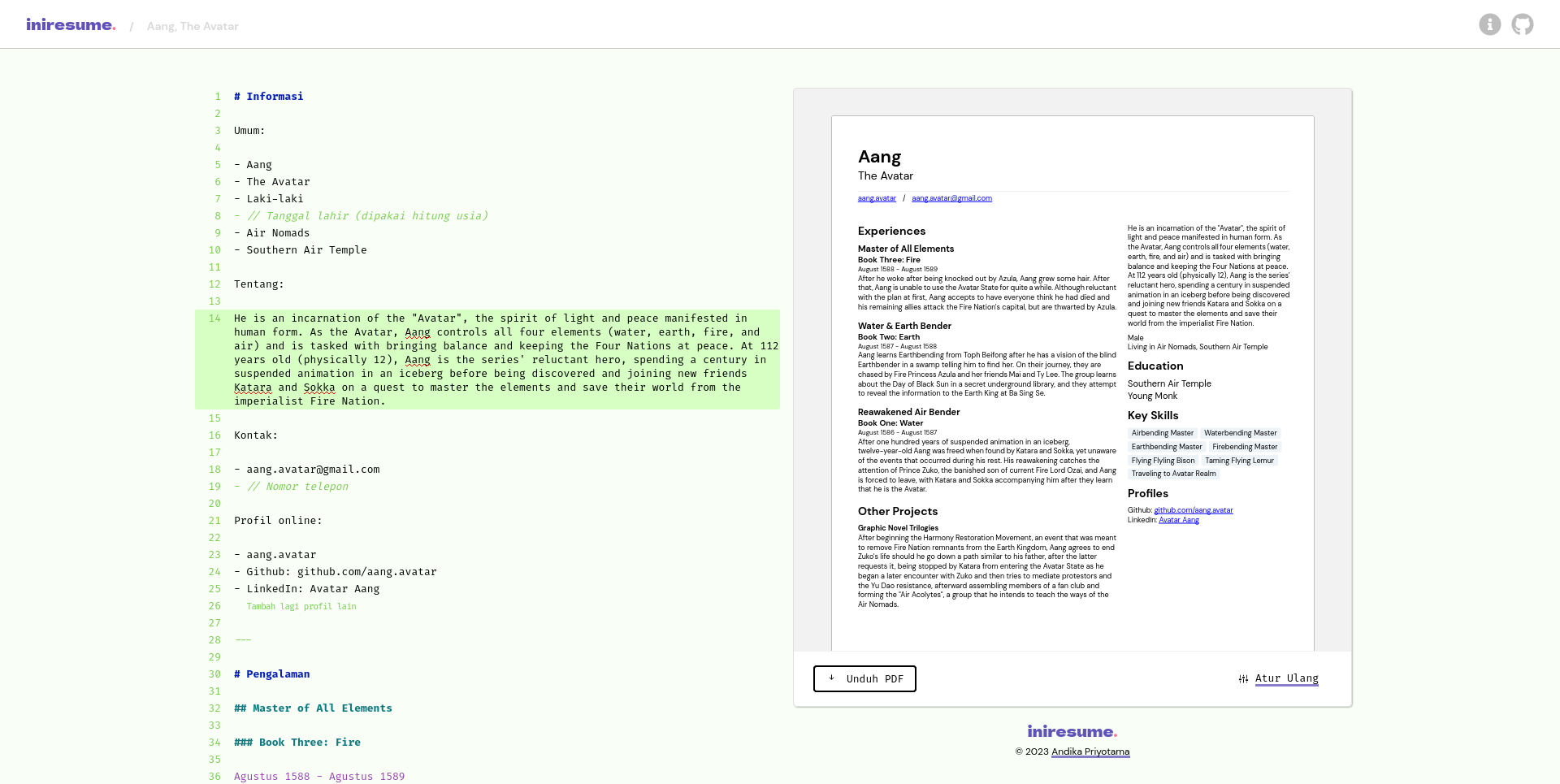Click the 'Flying Flying Bison' skill tag
The width and height of the screenshot is (1560, 784).
click(x=1163, y=461)
